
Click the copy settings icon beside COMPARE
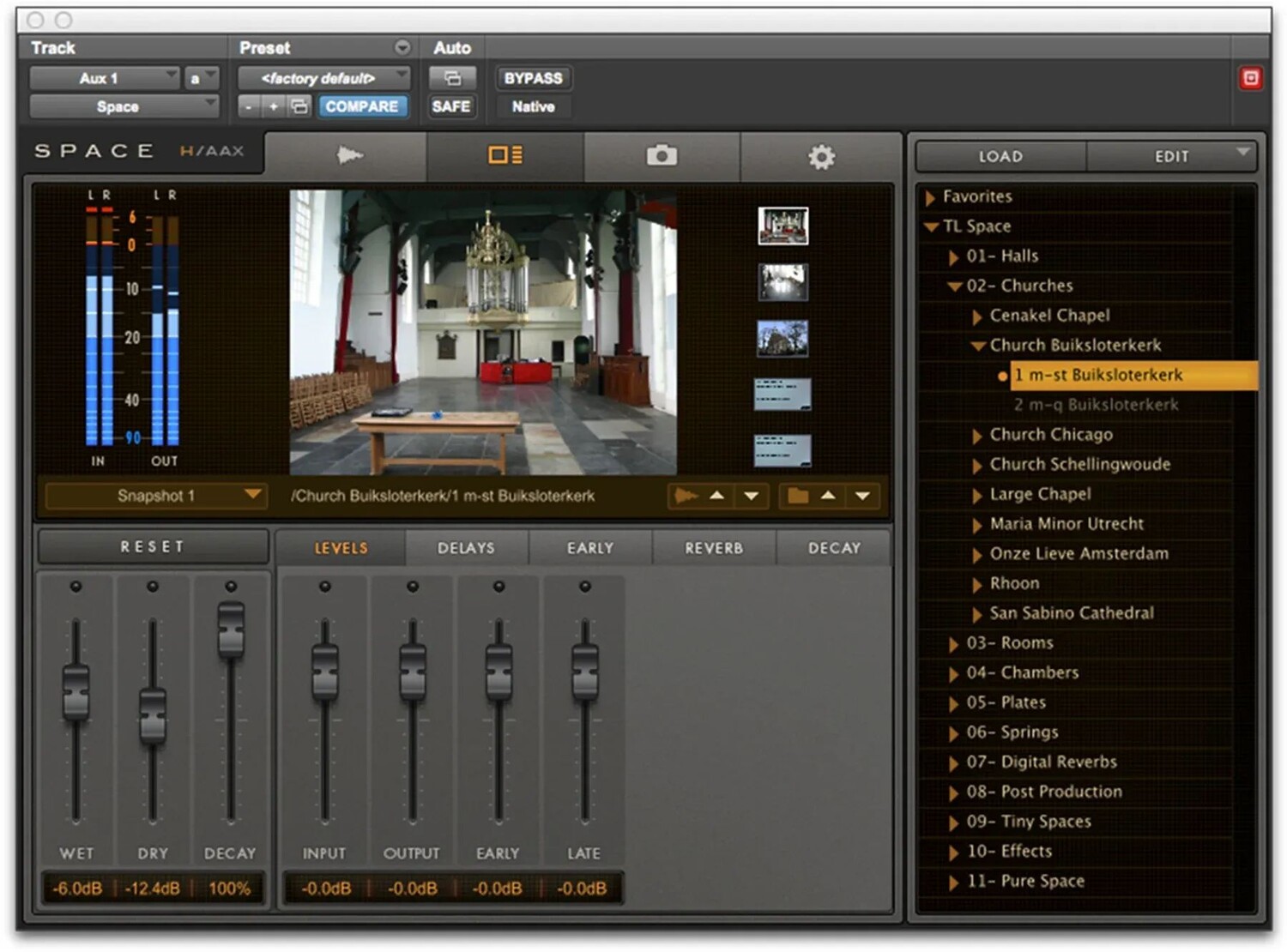299,106
